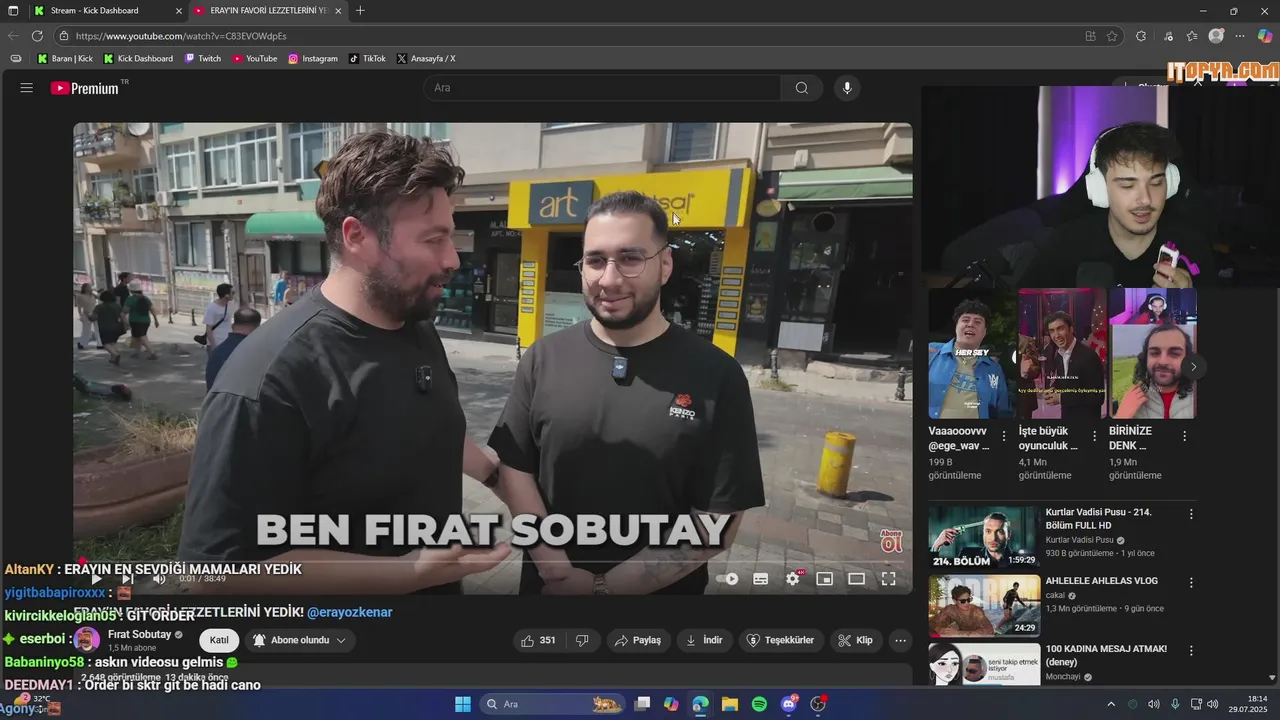The image size is (1280, 720).
Task: Expand the 'Abone olundu' subscription dropdown
Action: click(299, 640)
